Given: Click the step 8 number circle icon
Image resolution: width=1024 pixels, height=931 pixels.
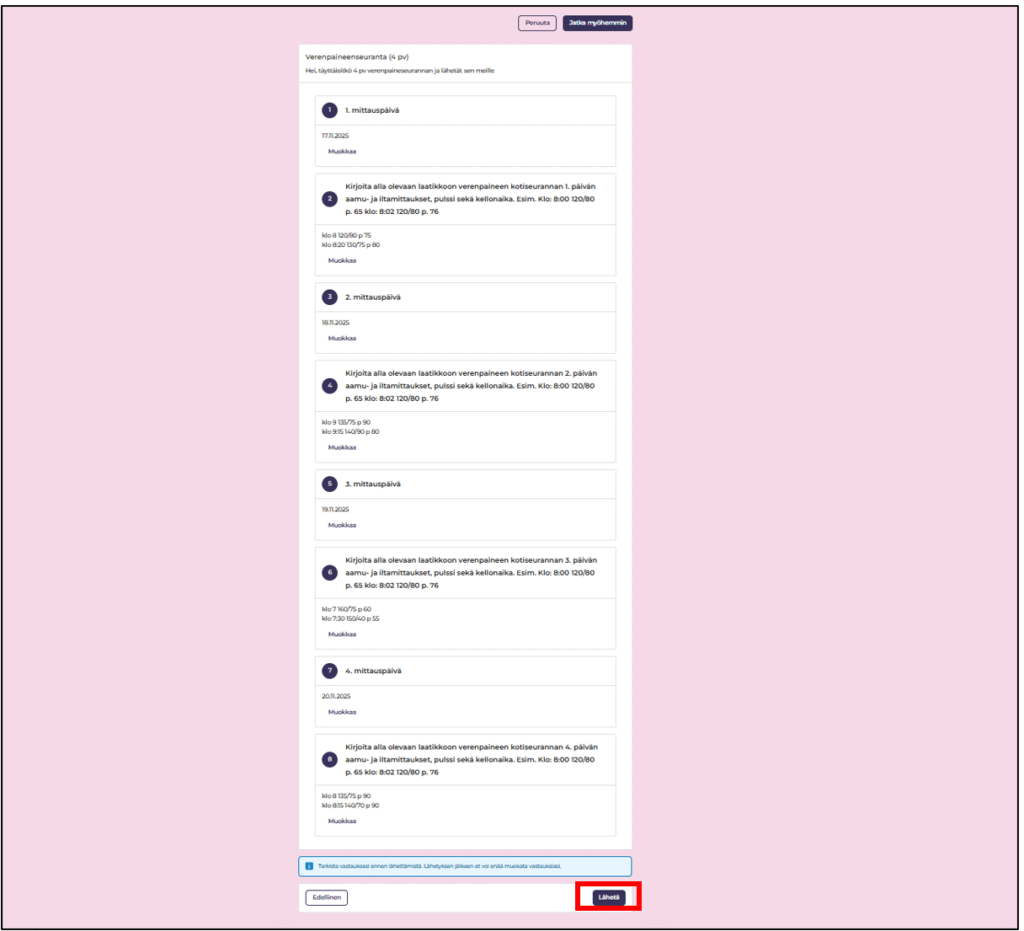Looking at the screenshot, I should [x=330, y=759].
